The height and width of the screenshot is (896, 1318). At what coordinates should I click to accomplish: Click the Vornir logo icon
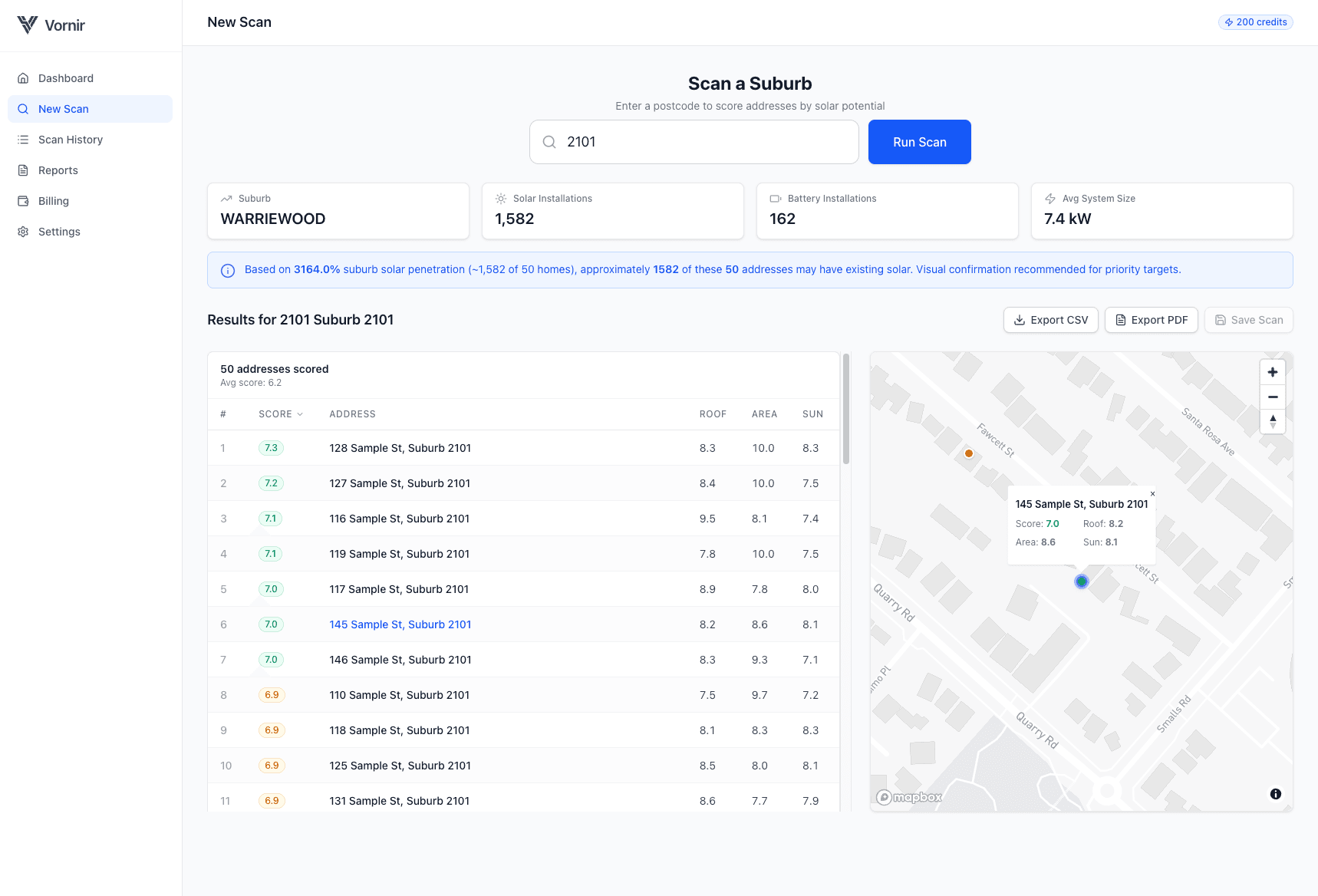click(x=28, y=24)
